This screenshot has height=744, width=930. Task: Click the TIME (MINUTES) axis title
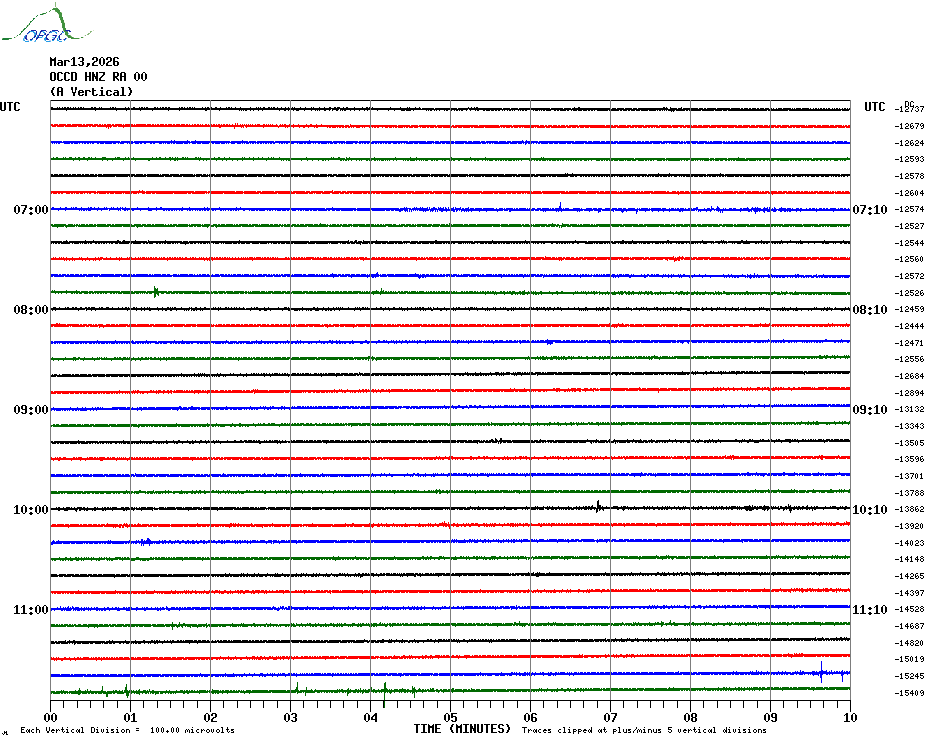[462, 729]
